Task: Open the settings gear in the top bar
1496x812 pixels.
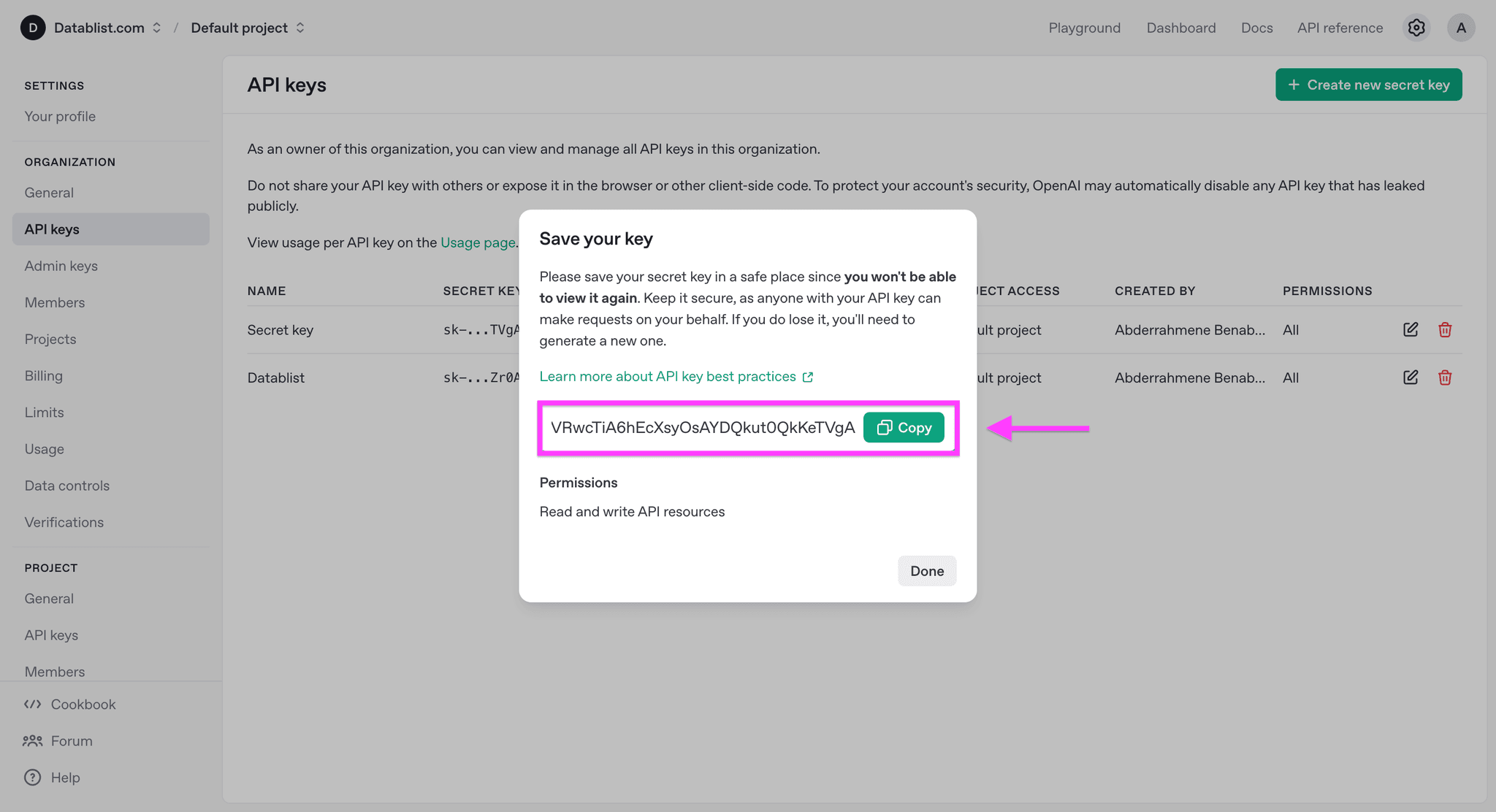Action: tap(1416, 27)
